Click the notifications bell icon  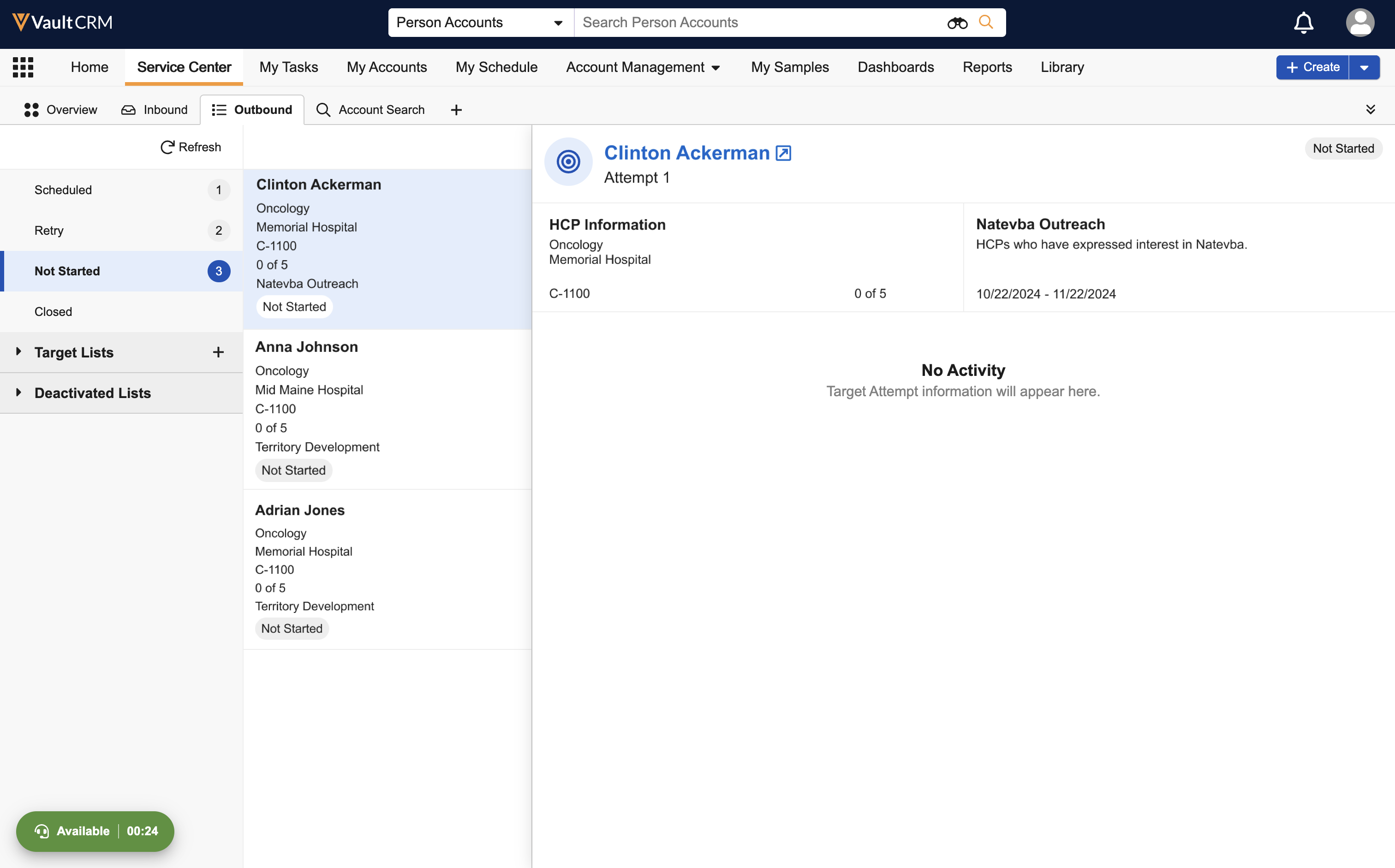click(x=1303, y=23)
